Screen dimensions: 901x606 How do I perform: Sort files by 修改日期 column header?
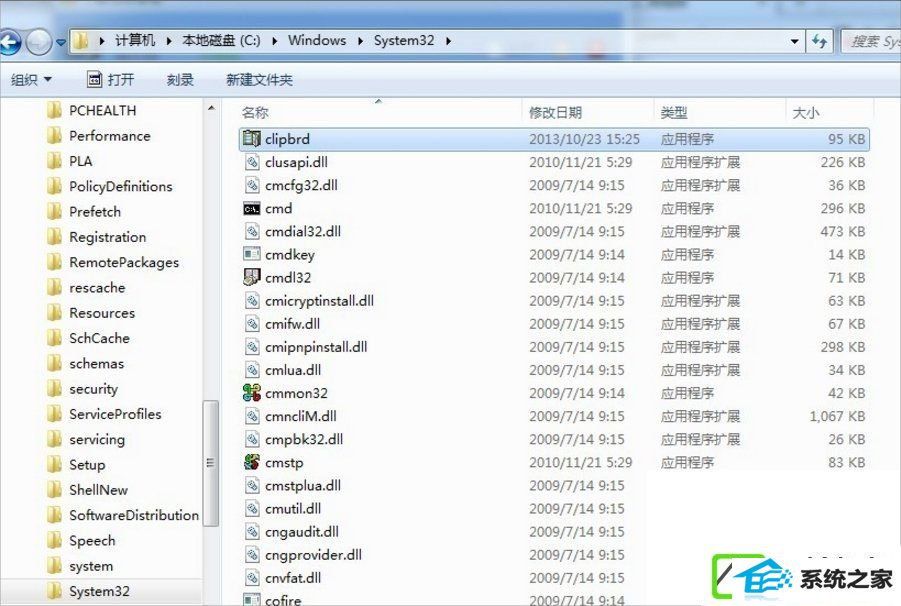pos(556,113)
